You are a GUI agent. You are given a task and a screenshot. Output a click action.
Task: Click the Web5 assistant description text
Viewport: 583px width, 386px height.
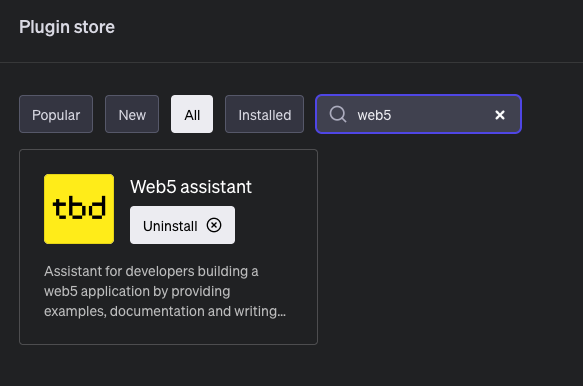pos(165,291)
